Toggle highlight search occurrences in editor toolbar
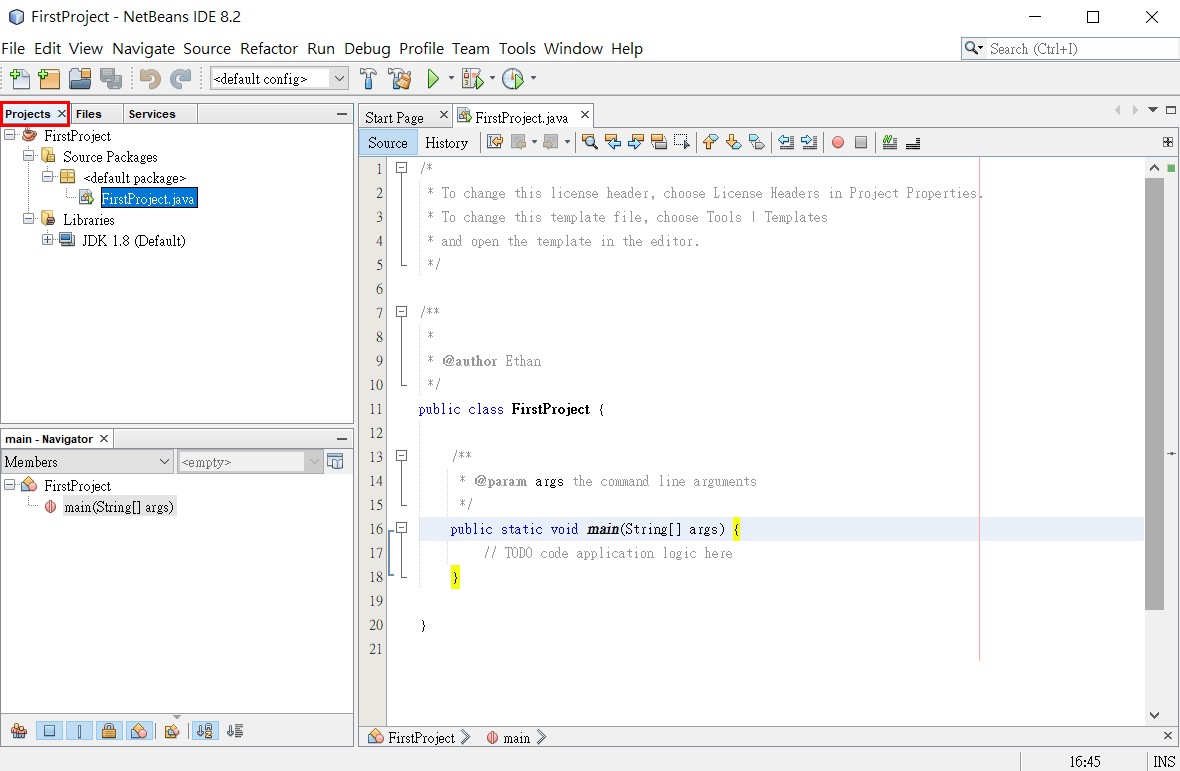Screen dimensions: 1180x771 tap(657, 142)
